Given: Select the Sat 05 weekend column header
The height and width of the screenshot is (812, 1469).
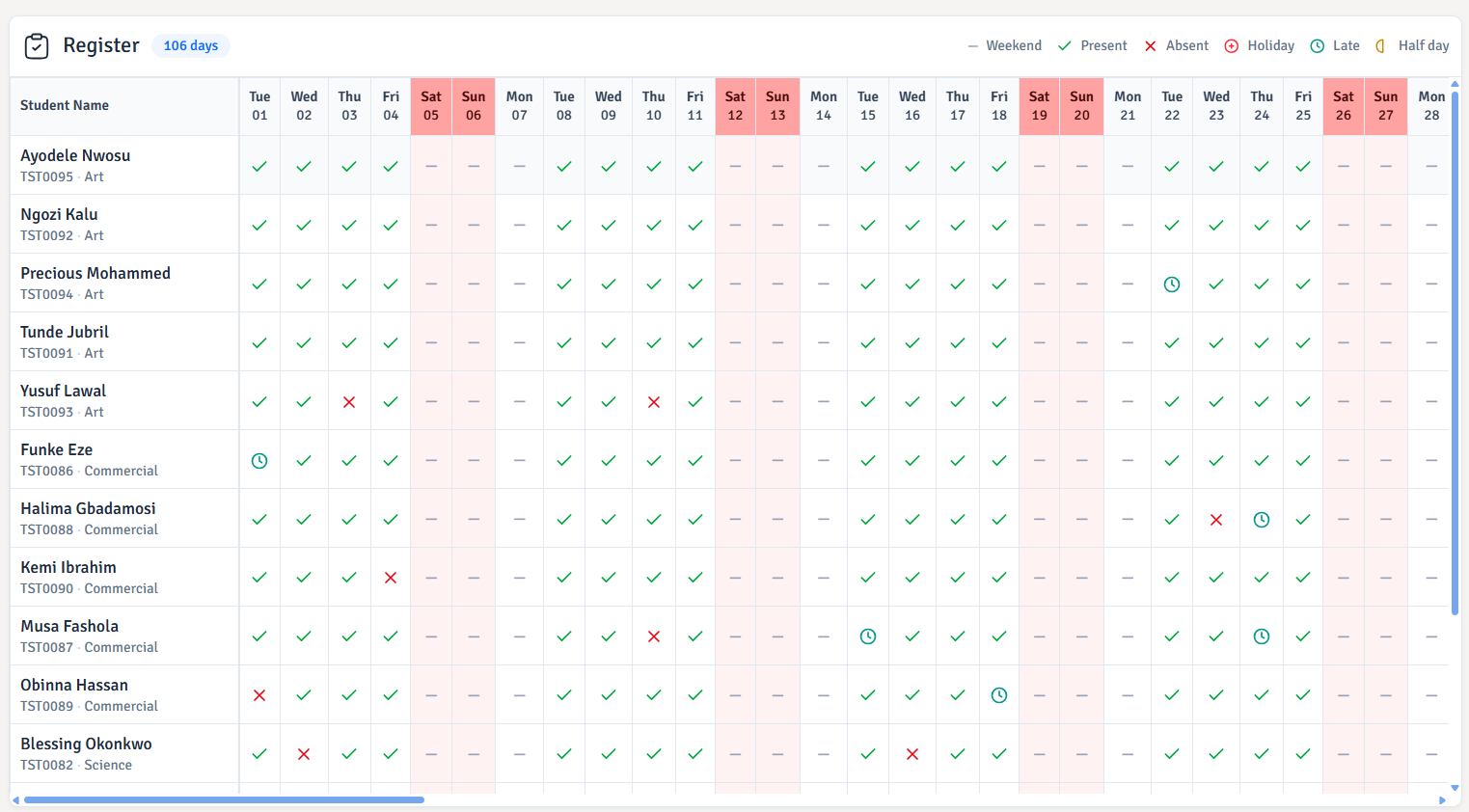Looking at the screenshot, I should 431,106.
